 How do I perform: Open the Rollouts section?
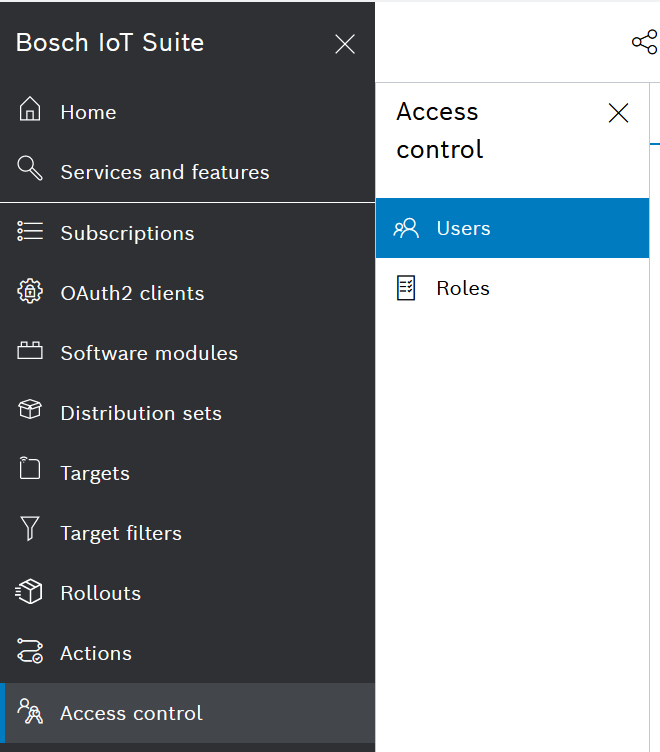[100, 593]
